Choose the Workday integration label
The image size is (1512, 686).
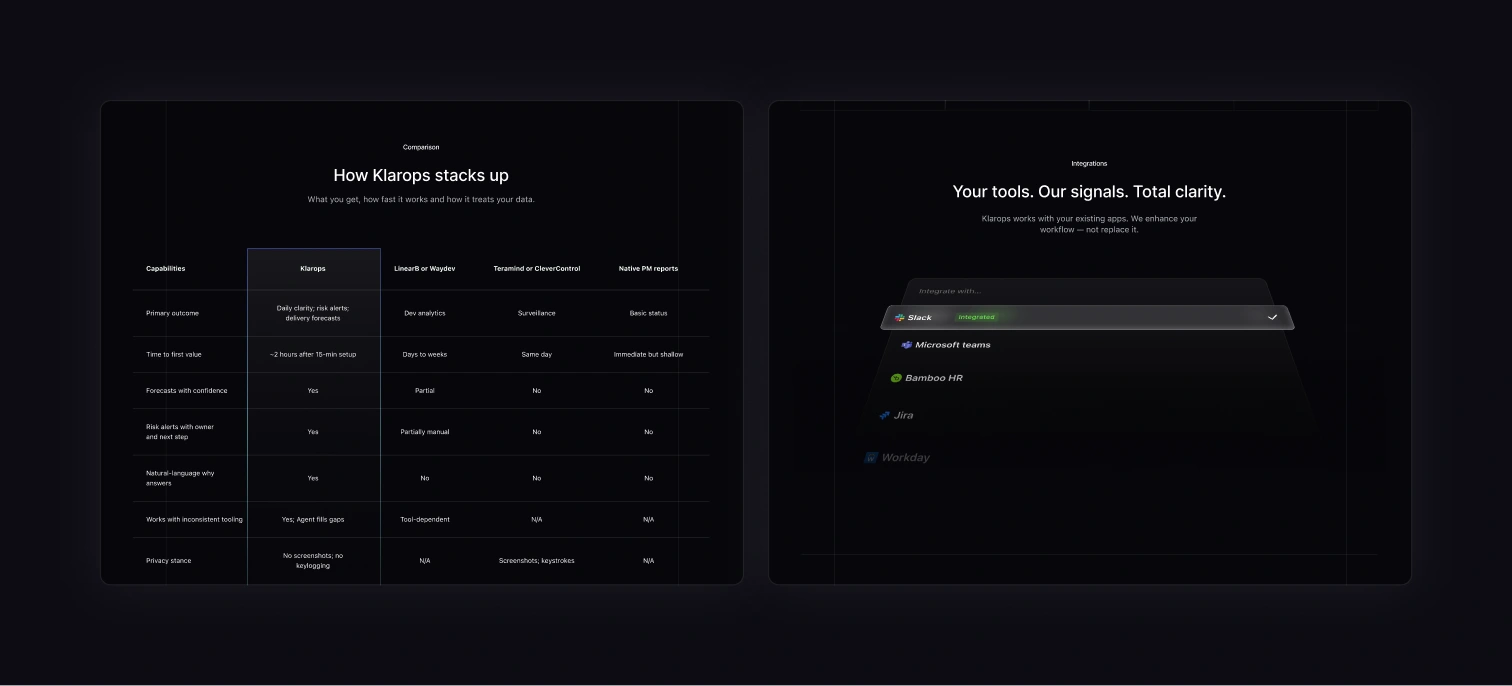click(905, 458)
